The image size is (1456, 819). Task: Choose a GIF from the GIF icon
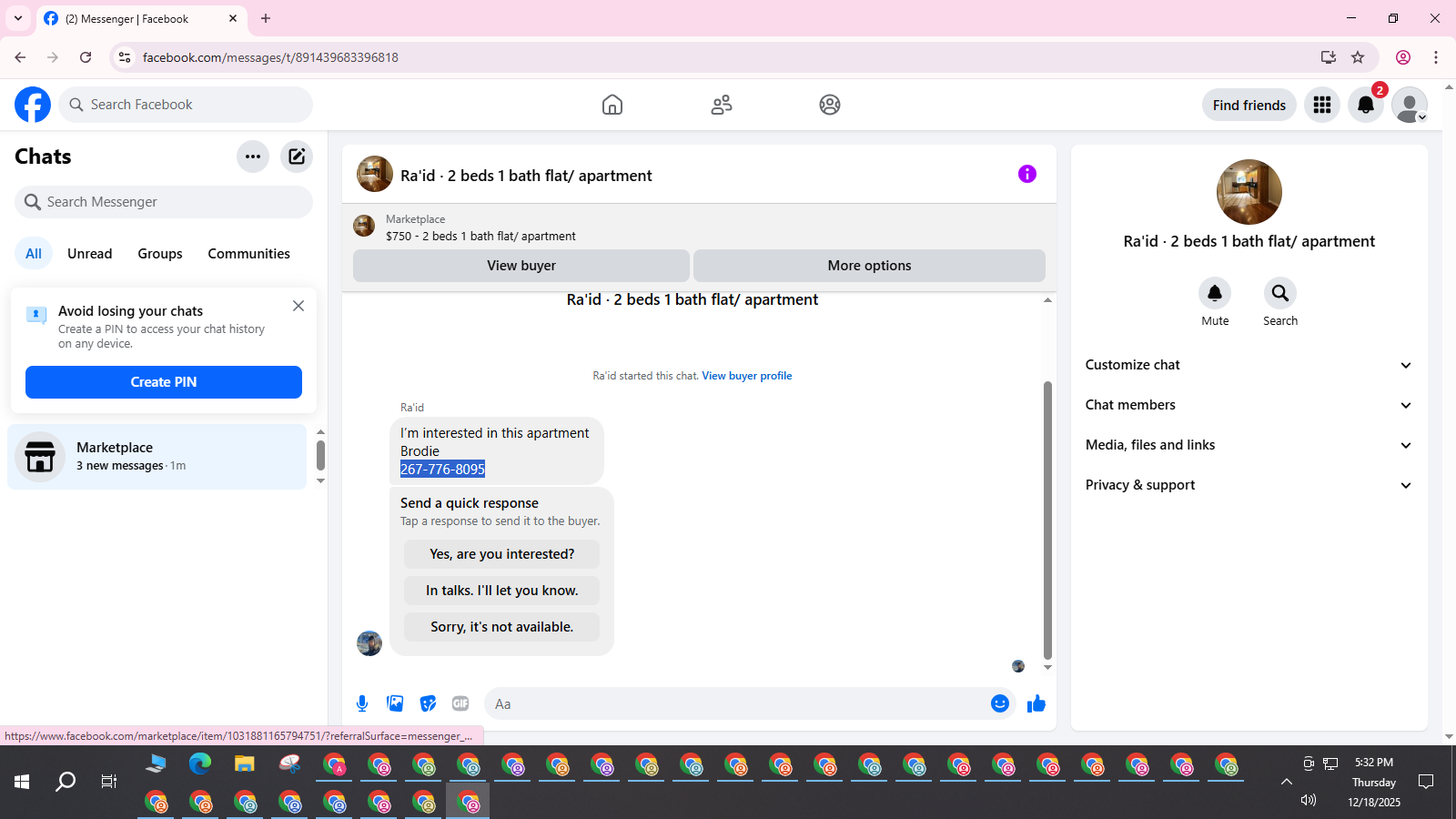click(x=460, y=703)
